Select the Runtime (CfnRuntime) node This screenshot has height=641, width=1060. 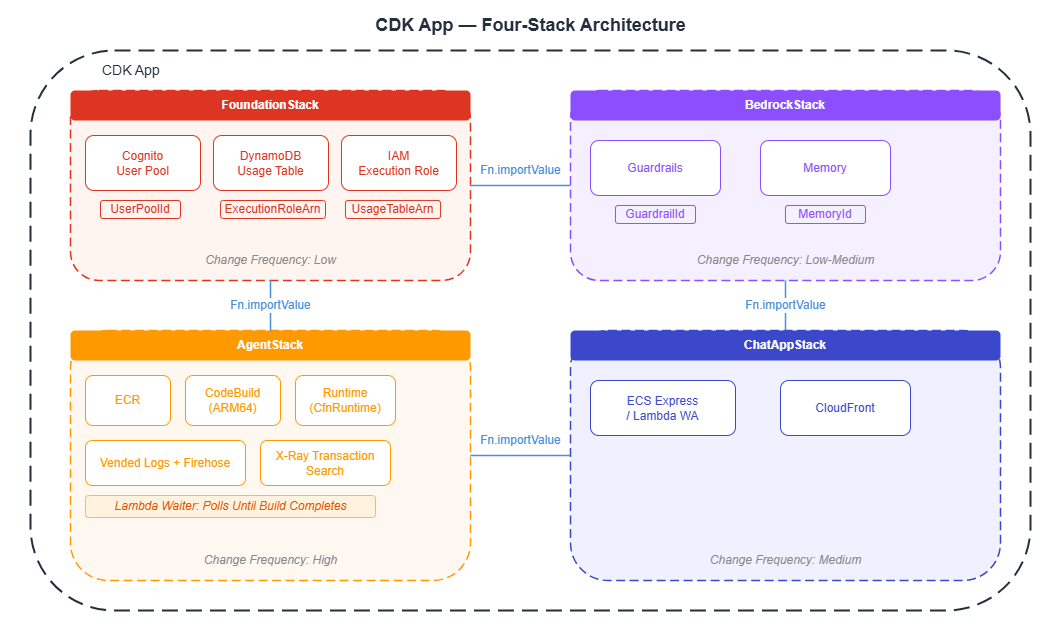click(345, 400)
